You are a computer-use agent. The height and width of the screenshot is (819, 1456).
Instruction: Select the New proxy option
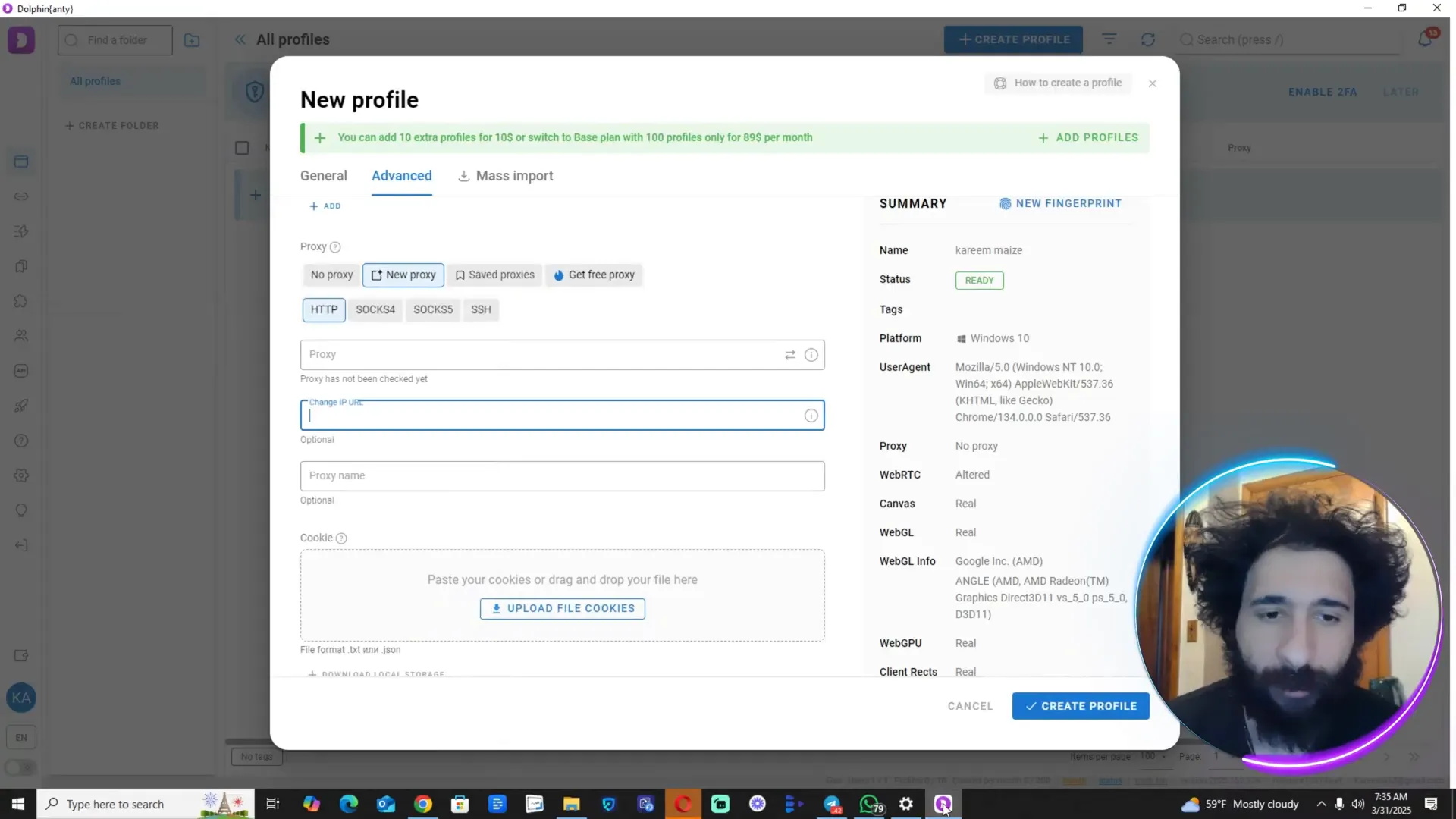tap(403, 275)
